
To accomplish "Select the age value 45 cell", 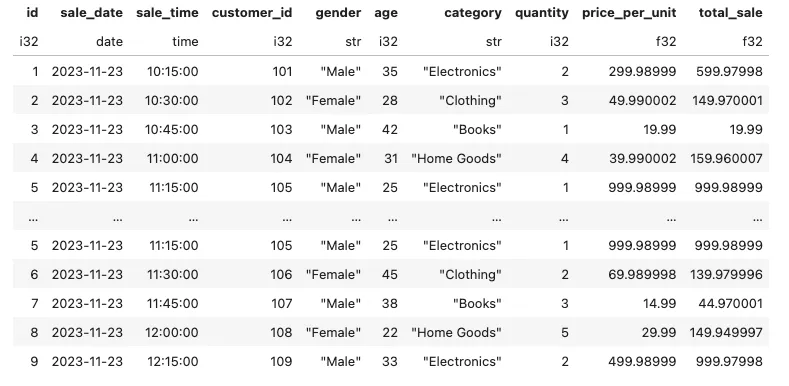I will (389, 275).
